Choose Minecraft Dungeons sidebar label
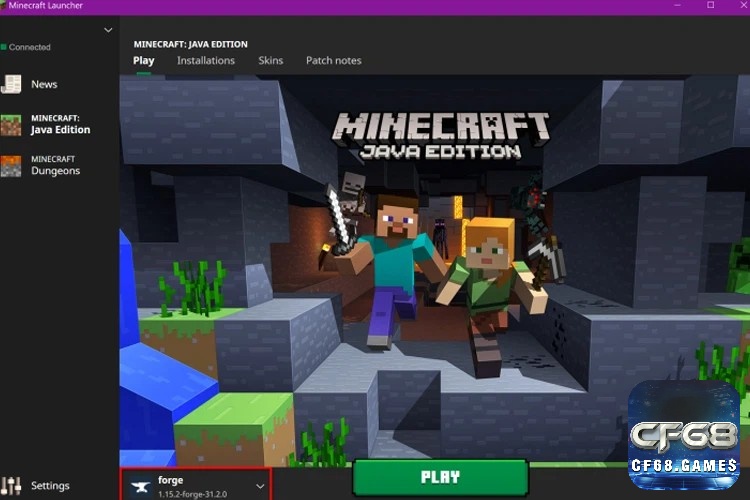 pos(55,166)
